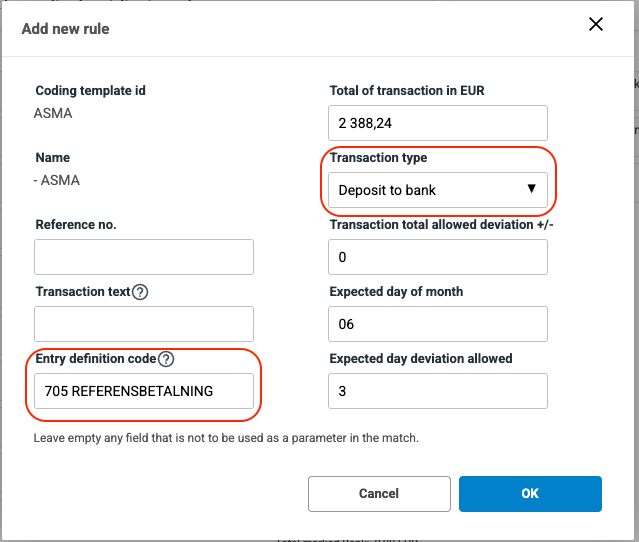Click the "Name" field label

click(x=53, y=158)
